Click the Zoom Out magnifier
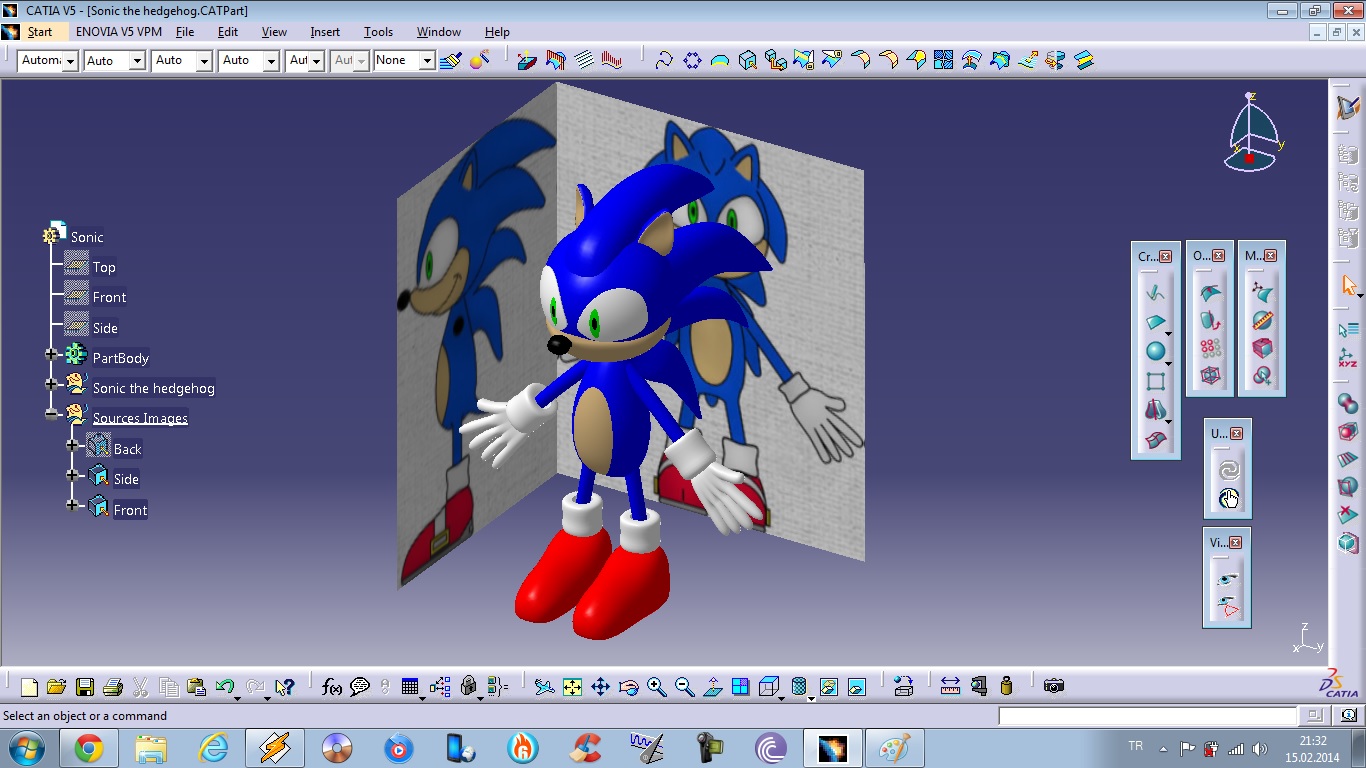1366x768 pixels. point(684,687)
